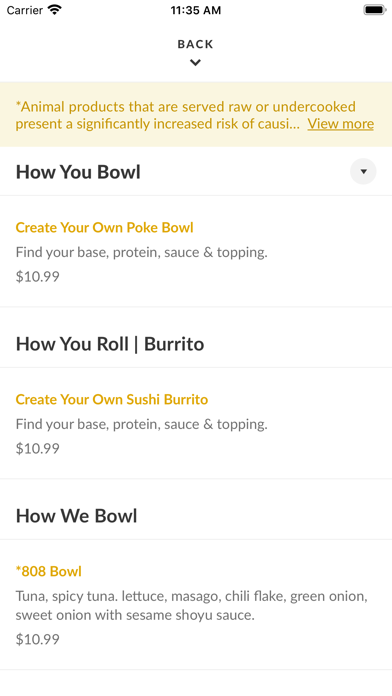This screenshot has height=696, width=392.
Task: Tap the How You Bowl section header
Action: click(78, 172)
